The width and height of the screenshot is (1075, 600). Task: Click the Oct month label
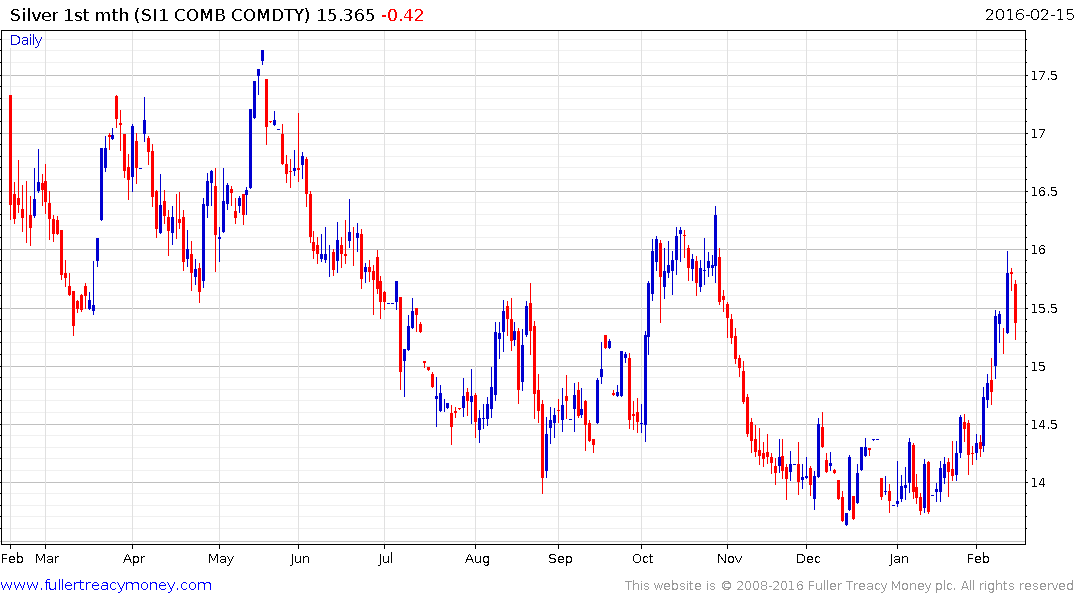coord(642,559)
